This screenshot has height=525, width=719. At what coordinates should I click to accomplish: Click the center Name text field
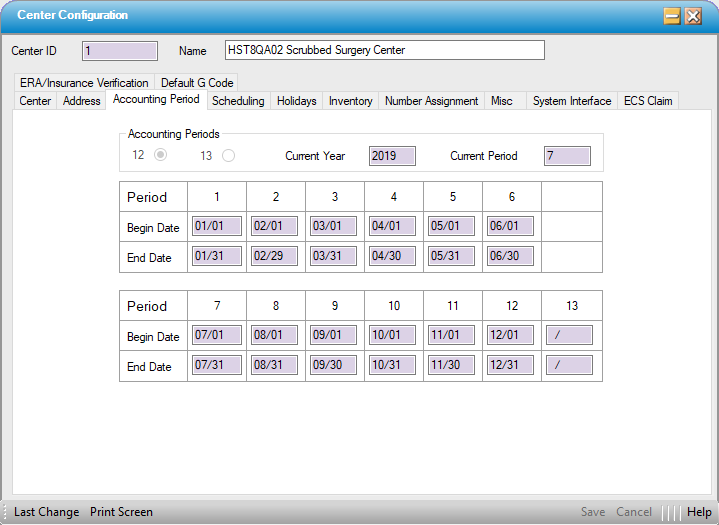coord(384,50)
